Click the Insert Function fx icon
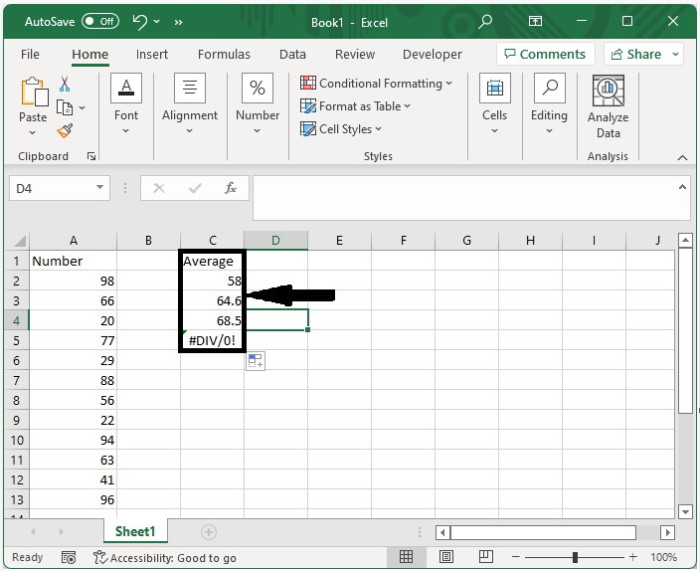Screen dimensions: 700x571 tap(230, 188)
